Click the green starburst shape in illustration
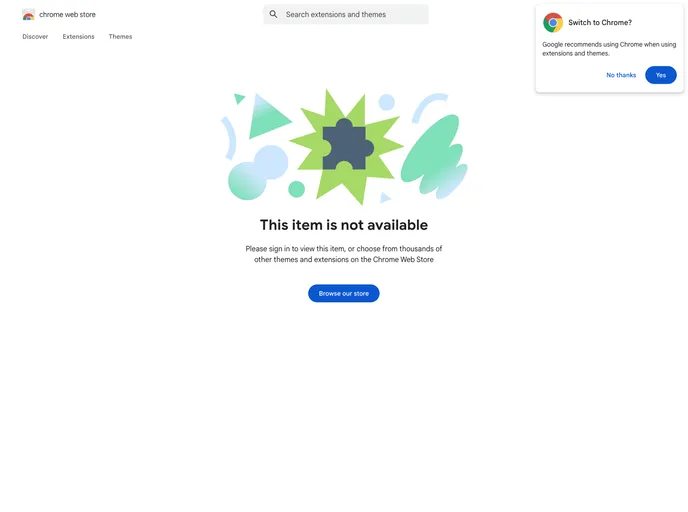 (346, 147)
